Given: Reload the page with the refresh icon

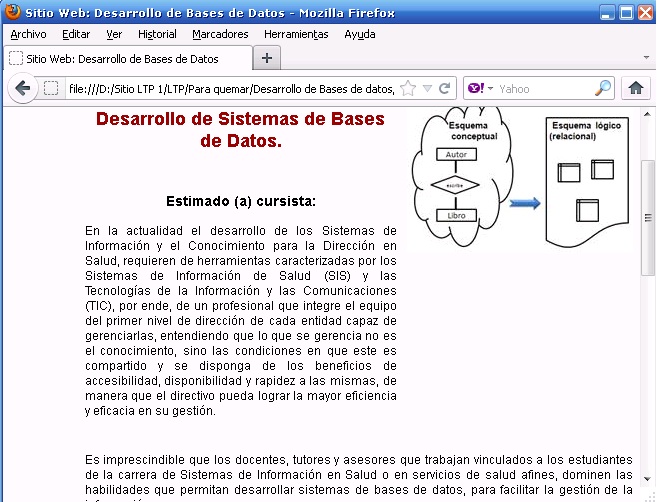Looking at the screenshot, I should tap(445, 88).
